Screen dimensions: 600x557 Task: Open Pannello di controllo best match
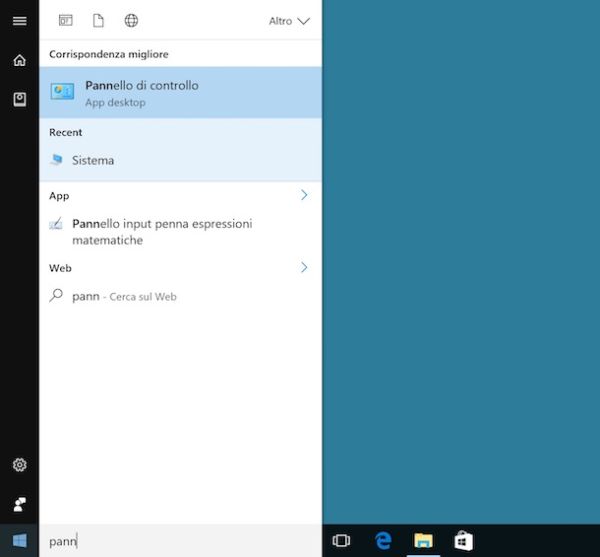181,93
